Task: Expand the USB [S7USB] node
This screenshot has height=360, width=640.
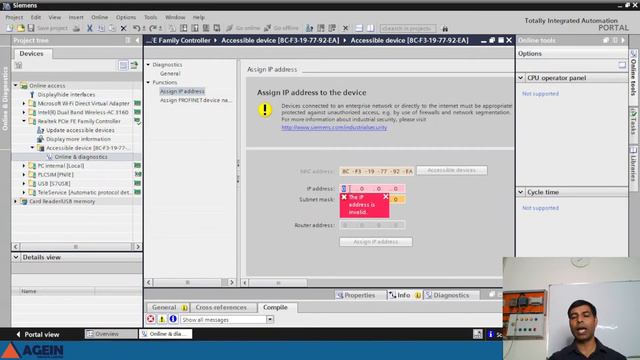Action: click(24, 184)
